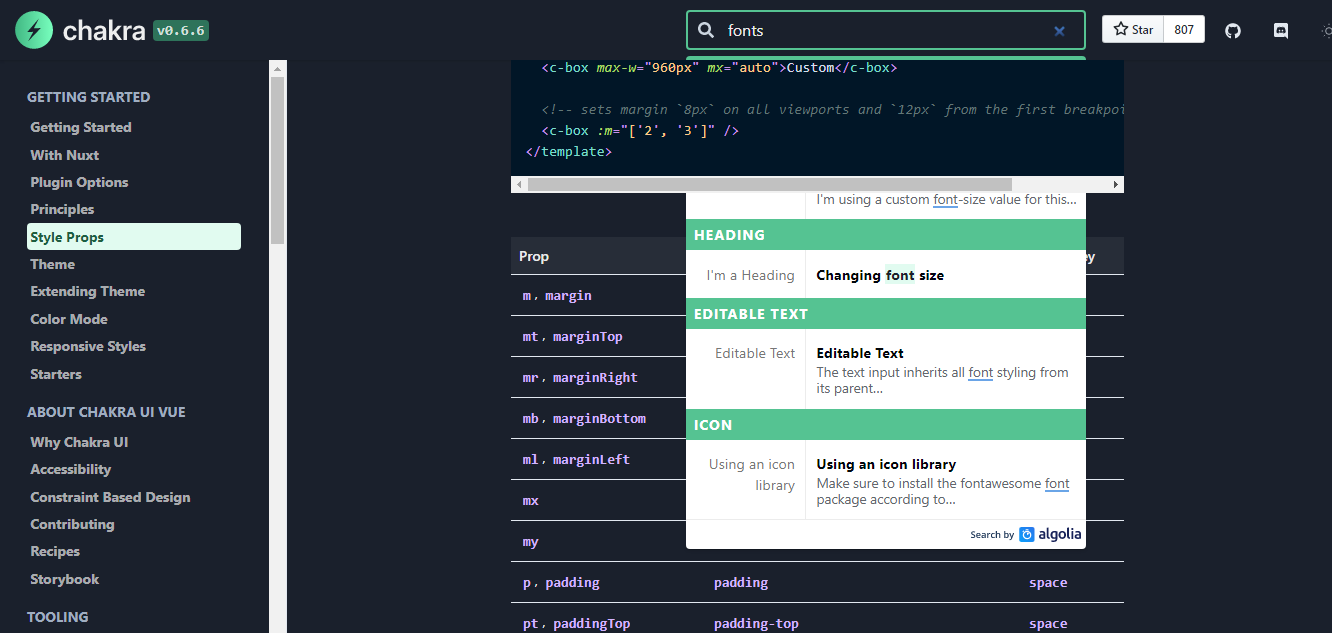Open Why Chakra UI
1332x633 pixels.
pos(79,442)
